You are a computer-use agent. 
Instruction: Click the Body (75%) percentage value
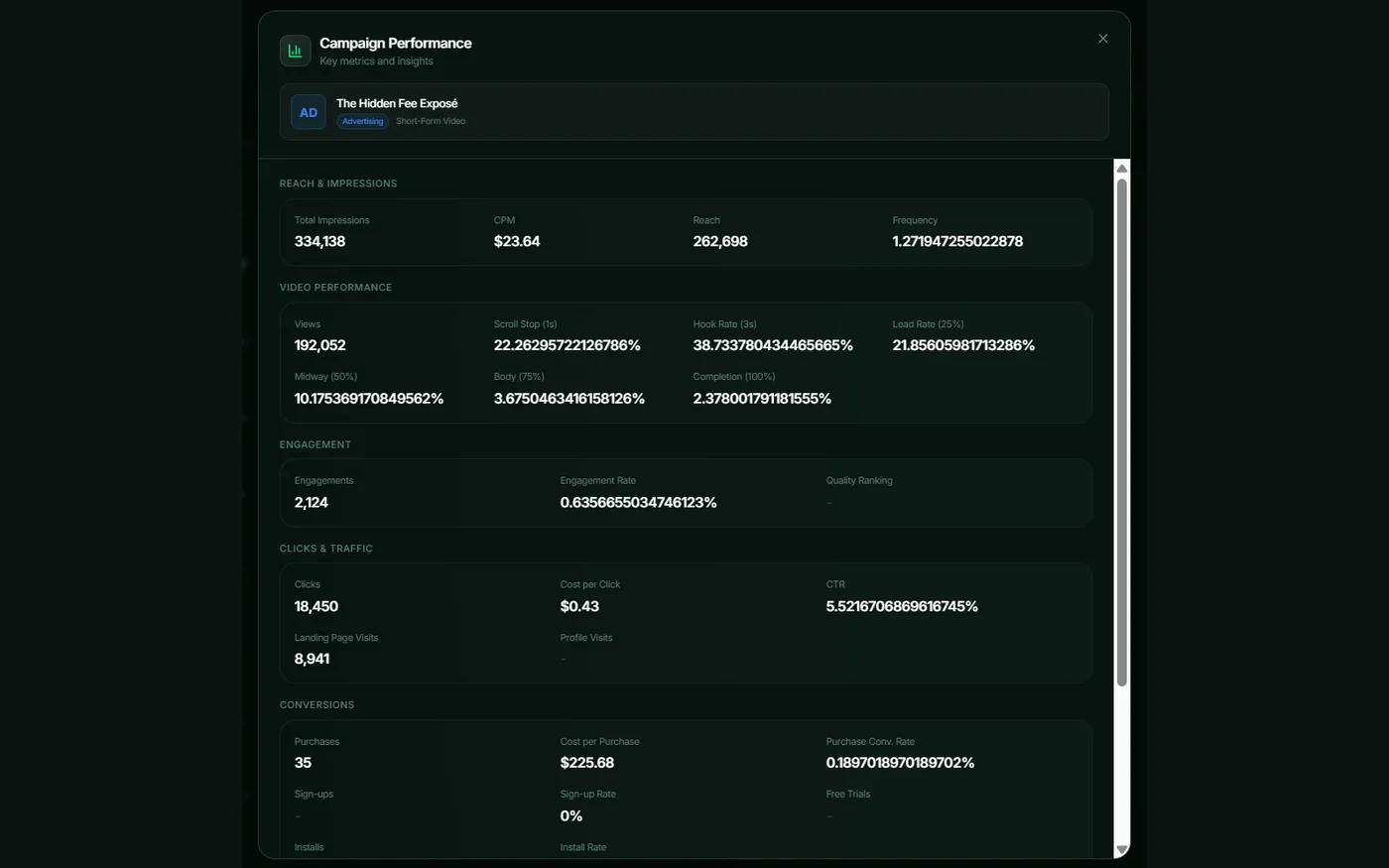pos(569,399)
